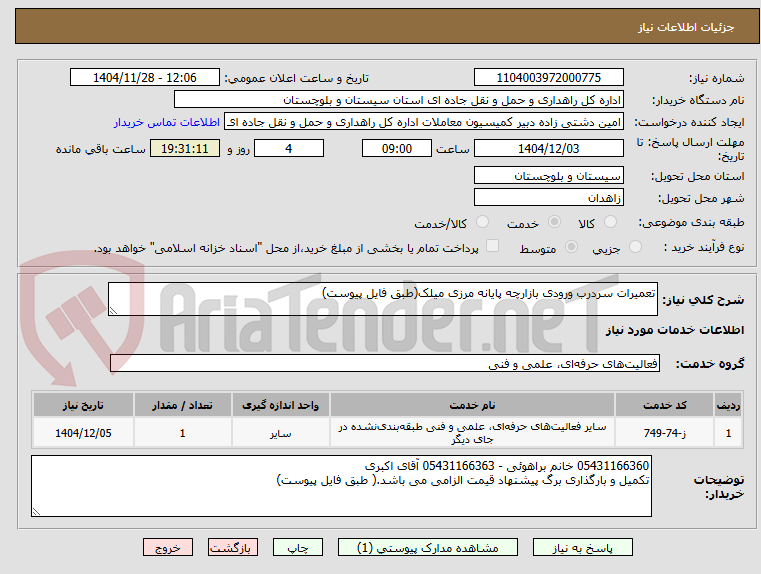Click the تعداد / مقدار column header
Image resolution: width=761 pixels, height=574 pixels.
coord(182,405)
